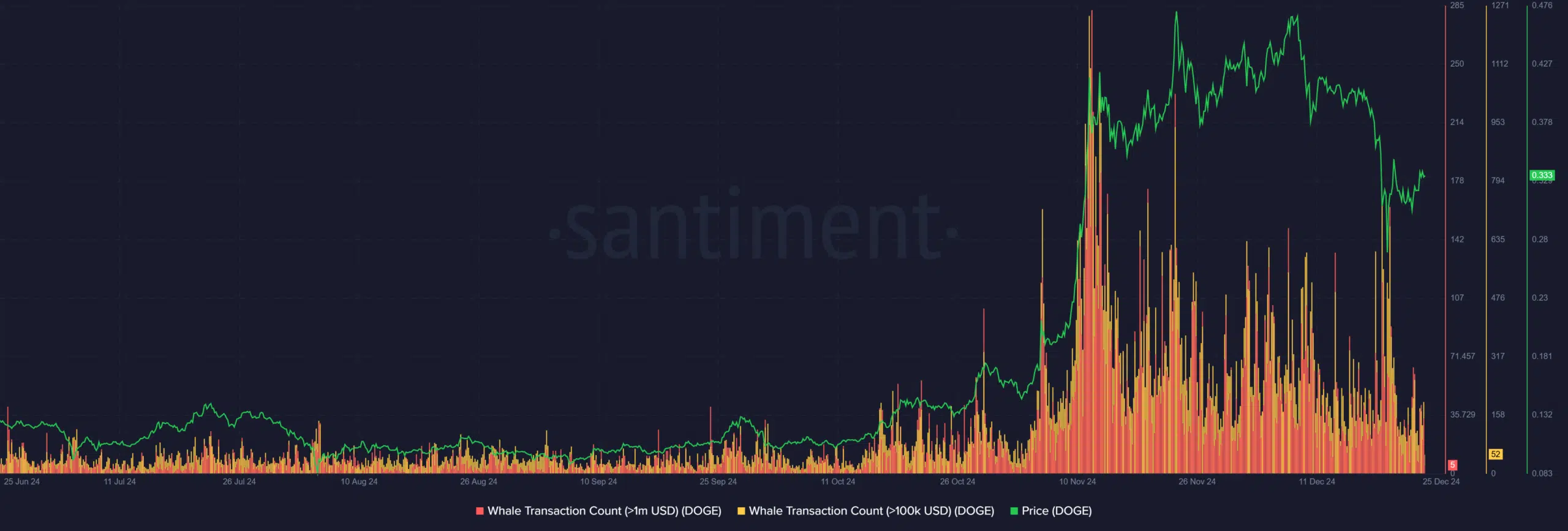Click the 794 tick on yellow axis
1568x531 pixels.
tap(1498, 180)
